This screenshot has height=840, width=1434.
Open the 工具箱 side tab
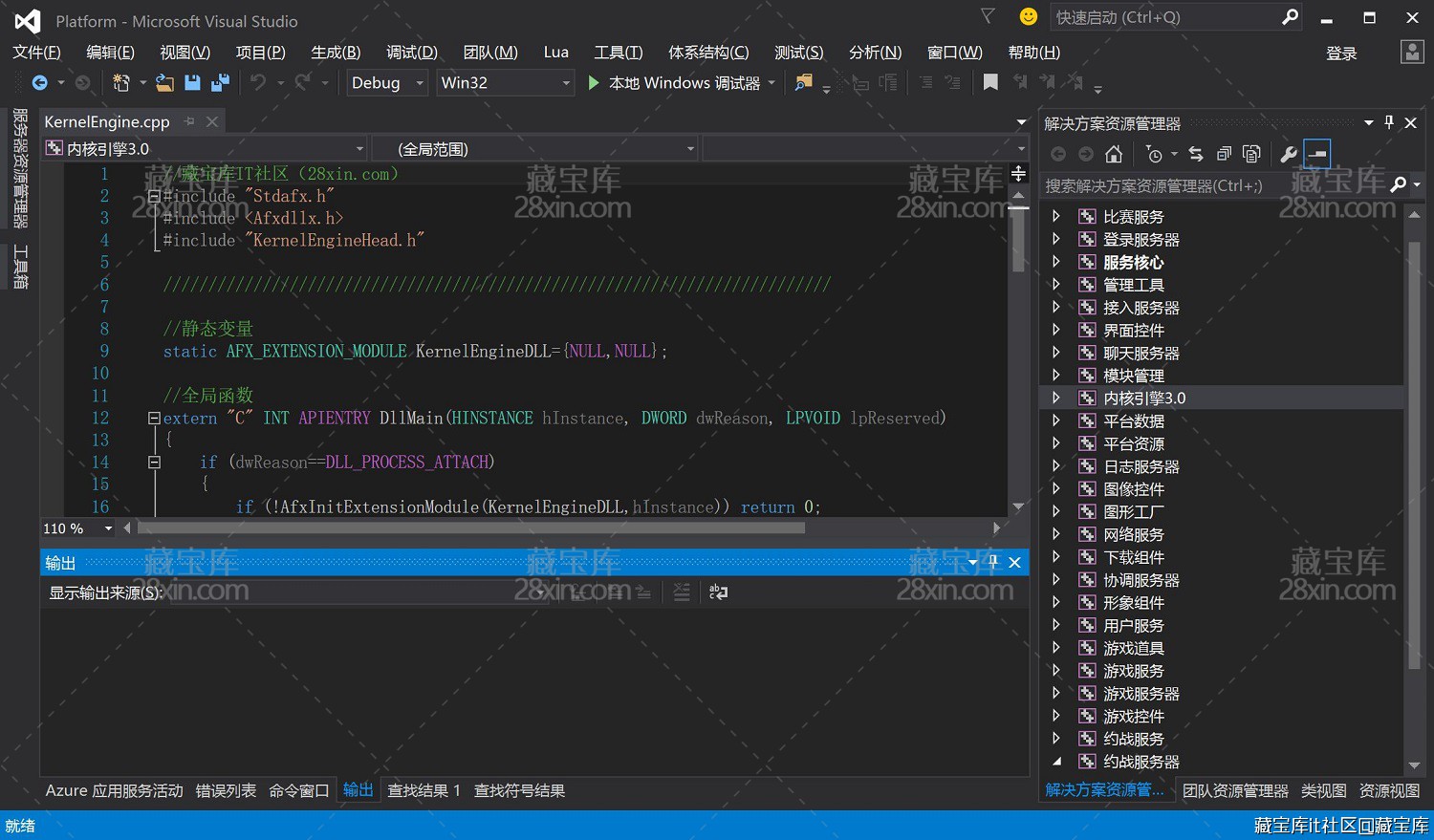point(20,267)
